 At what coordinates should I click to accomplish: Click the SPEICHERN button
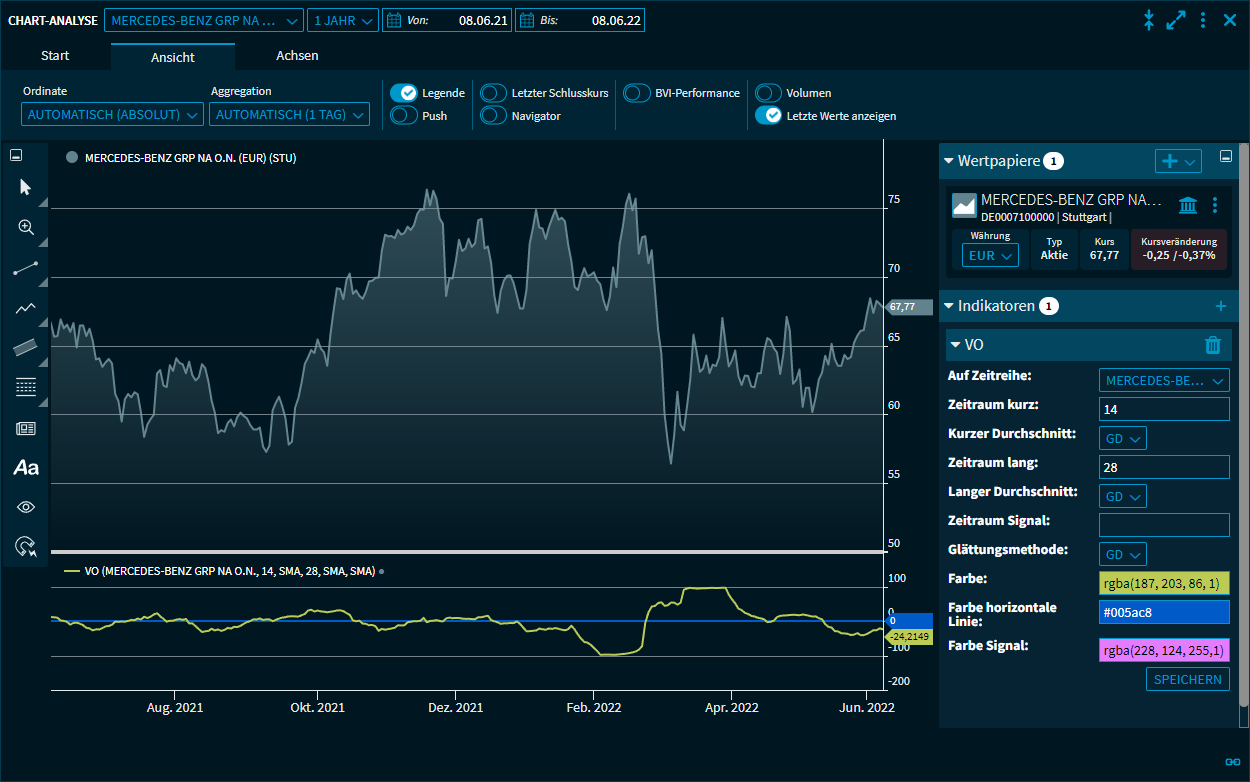(x=1187, y=679)
